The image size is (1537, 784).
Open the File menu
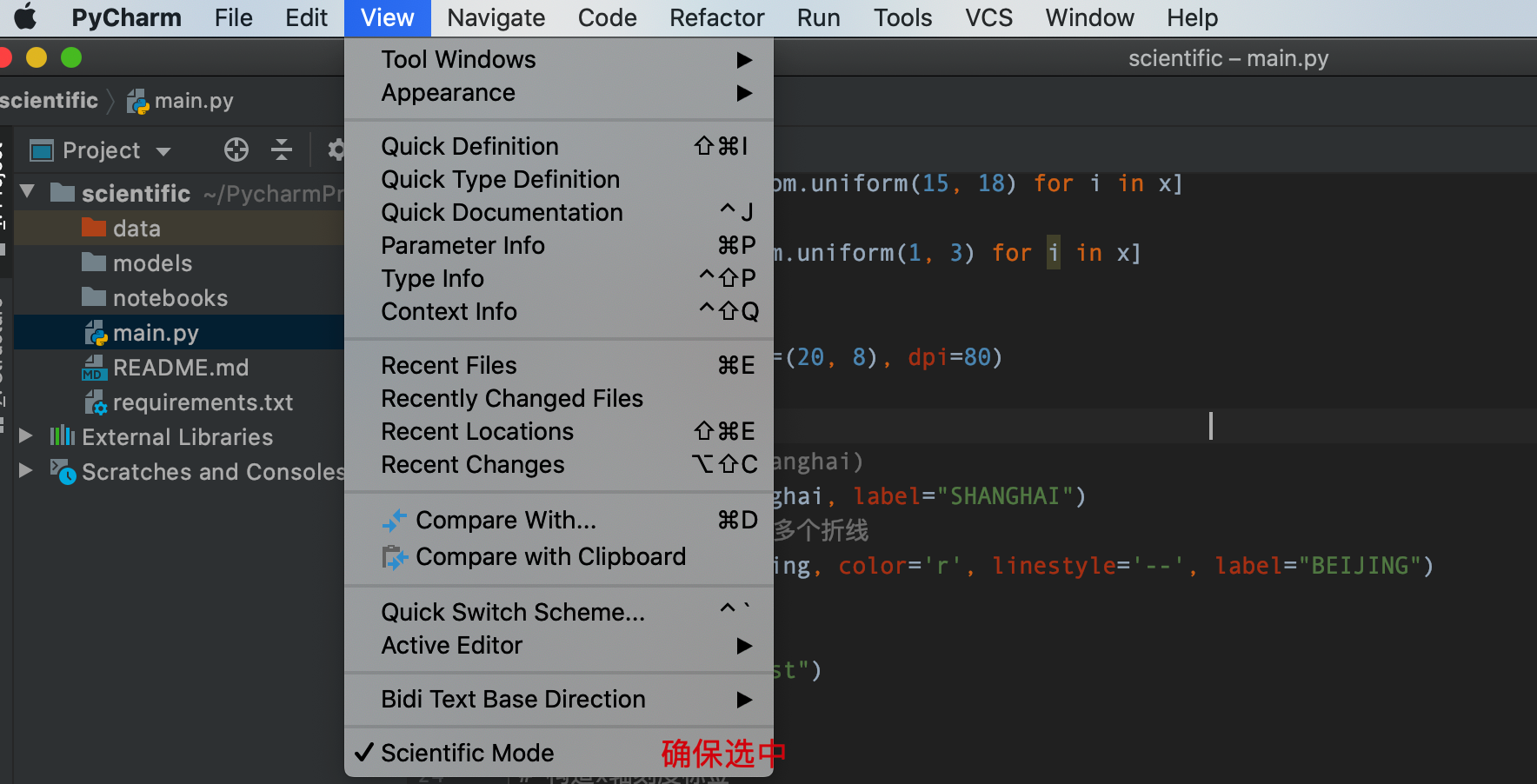pos(233,17)
